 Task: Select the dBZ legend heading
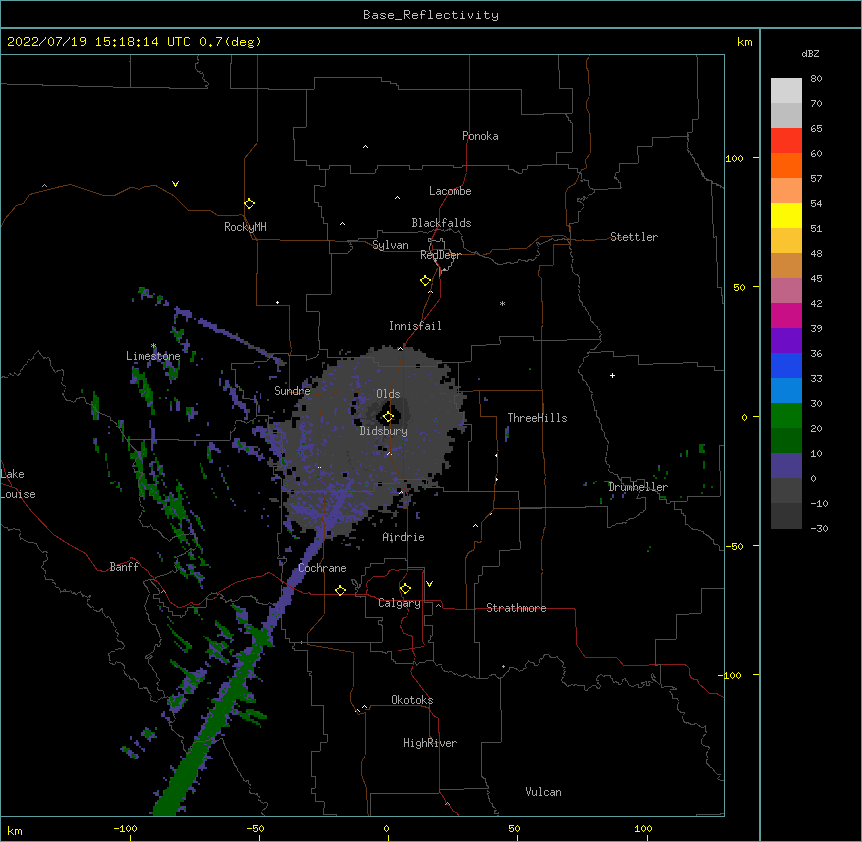click(x=810, y=54)
